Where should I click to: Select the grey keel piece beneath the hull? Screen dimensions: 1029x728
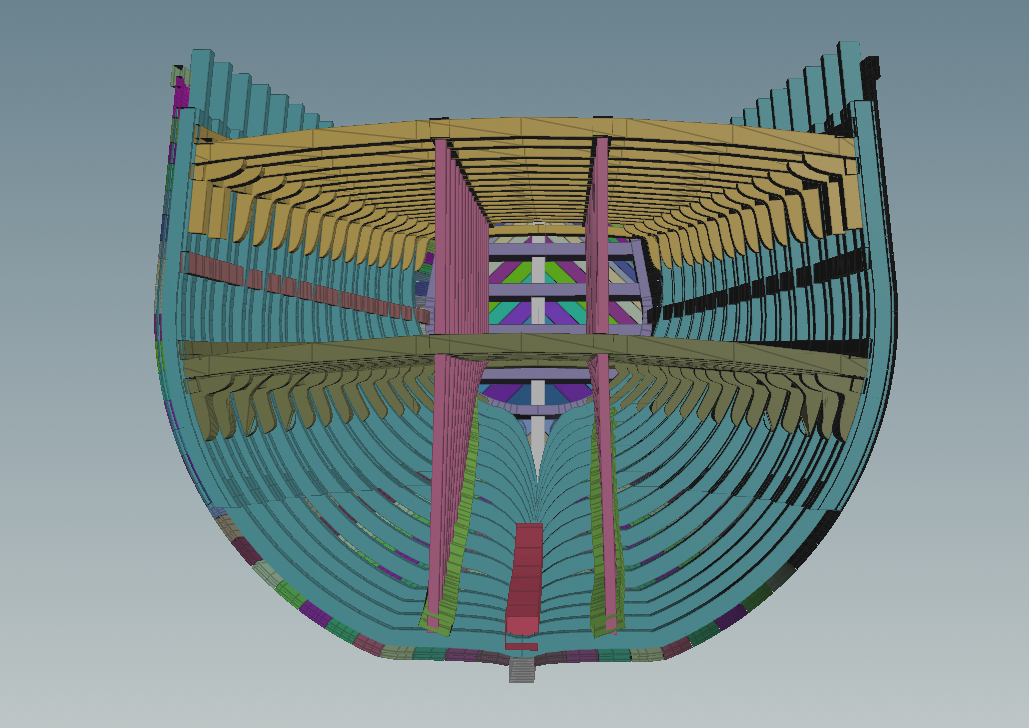tap(522, 670)
